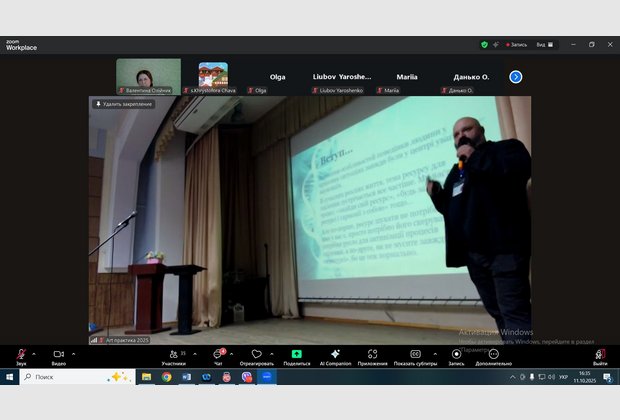Image resolution: width=620 pixels, height=420 pixels.
Task: Click Удалить закрепление to unpin video
Action: pyautogui.click(x=124, y=104)
